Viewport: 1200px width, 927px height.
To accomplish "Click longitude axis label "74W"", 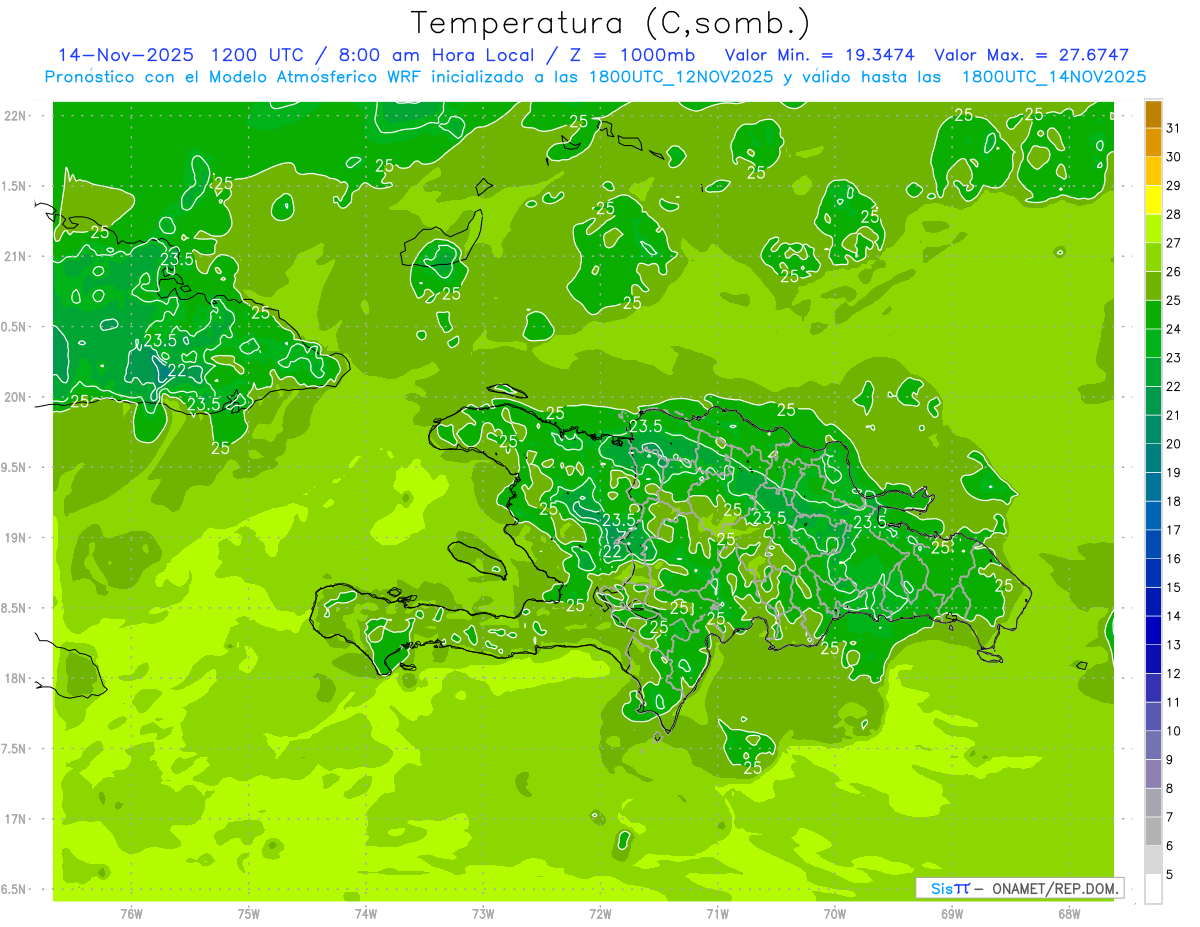I will 366,914.
